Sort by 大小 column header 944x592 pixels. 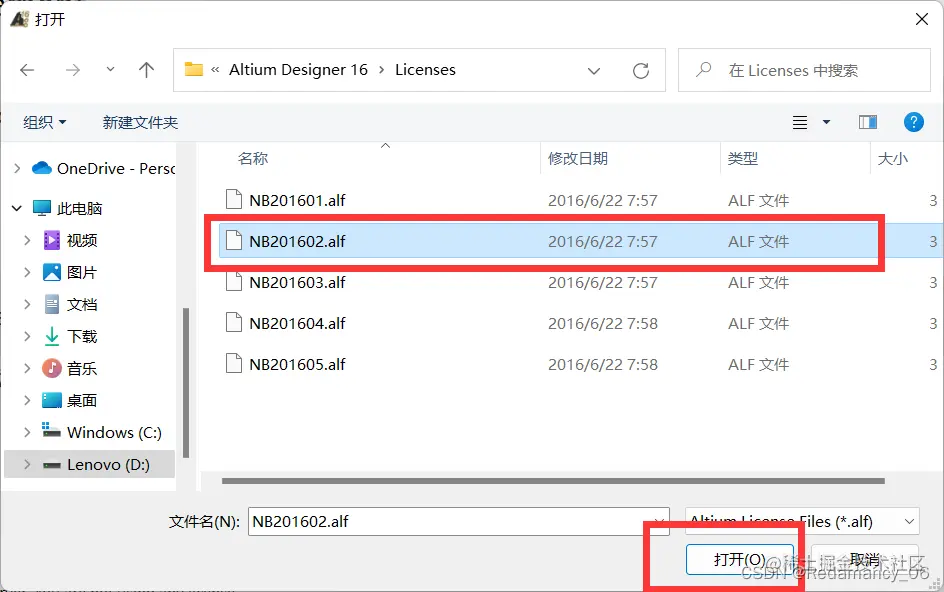click(893, 158)
